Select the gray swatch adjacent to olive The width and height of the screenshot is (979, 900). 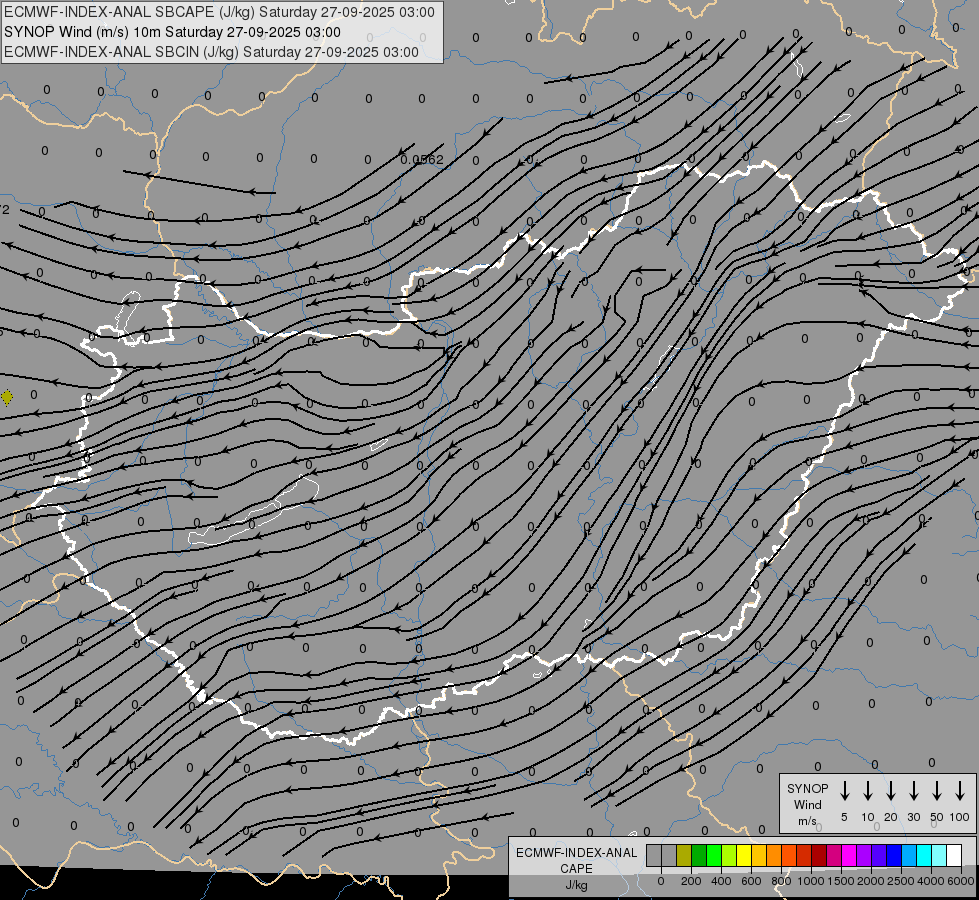(669, 855)
